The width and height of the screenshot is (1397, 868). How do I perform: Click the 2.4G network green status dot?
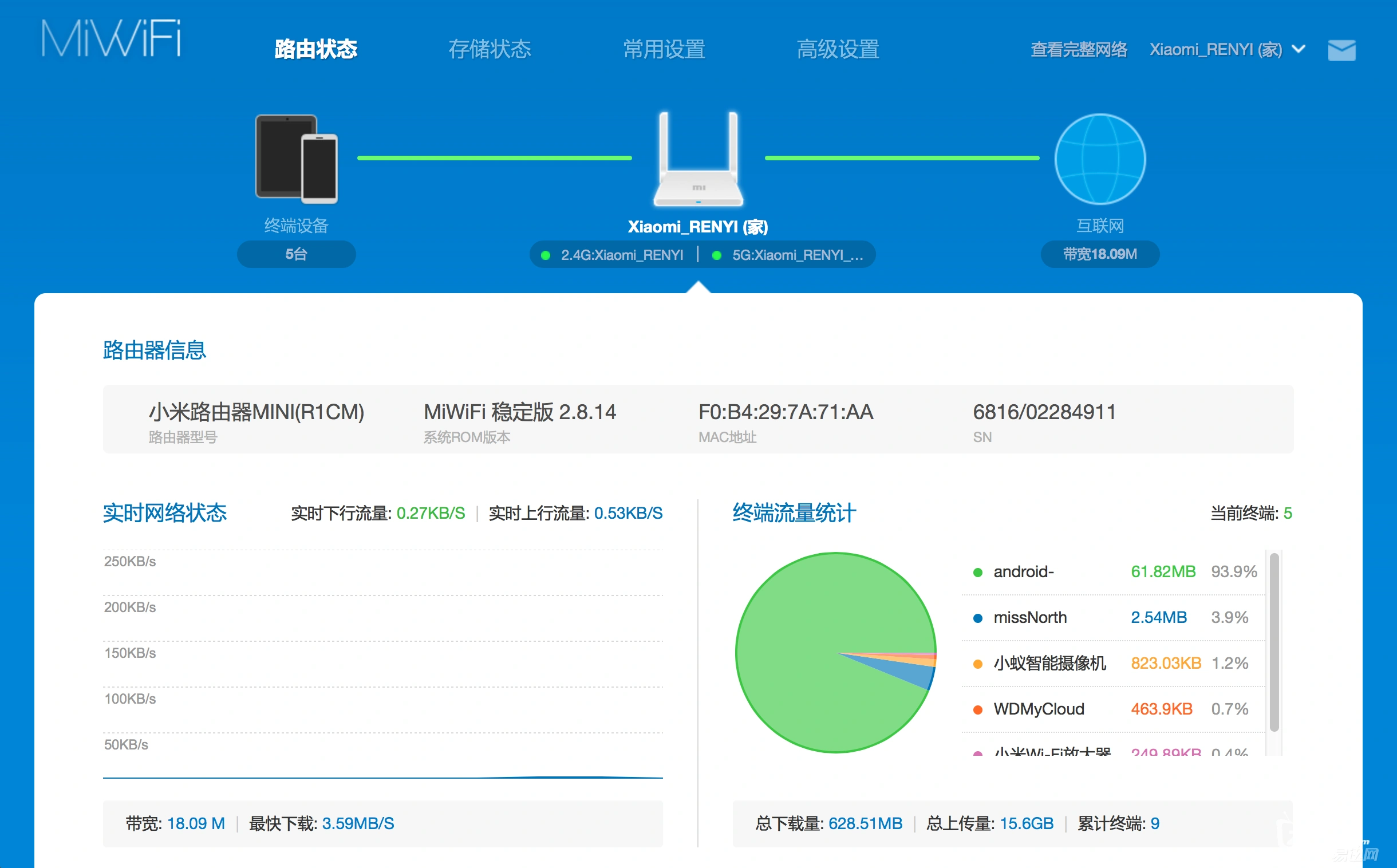tap(546, 255)
